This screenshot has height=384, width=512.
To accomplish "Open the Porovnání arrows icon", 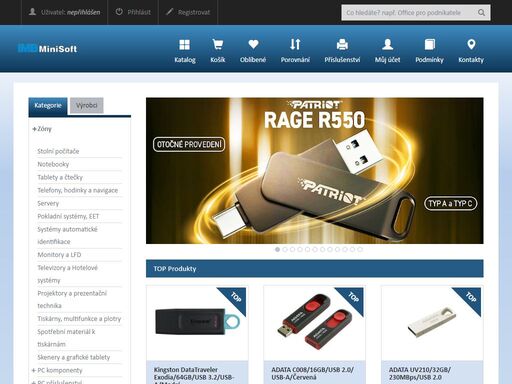I will tap(295, 44).
